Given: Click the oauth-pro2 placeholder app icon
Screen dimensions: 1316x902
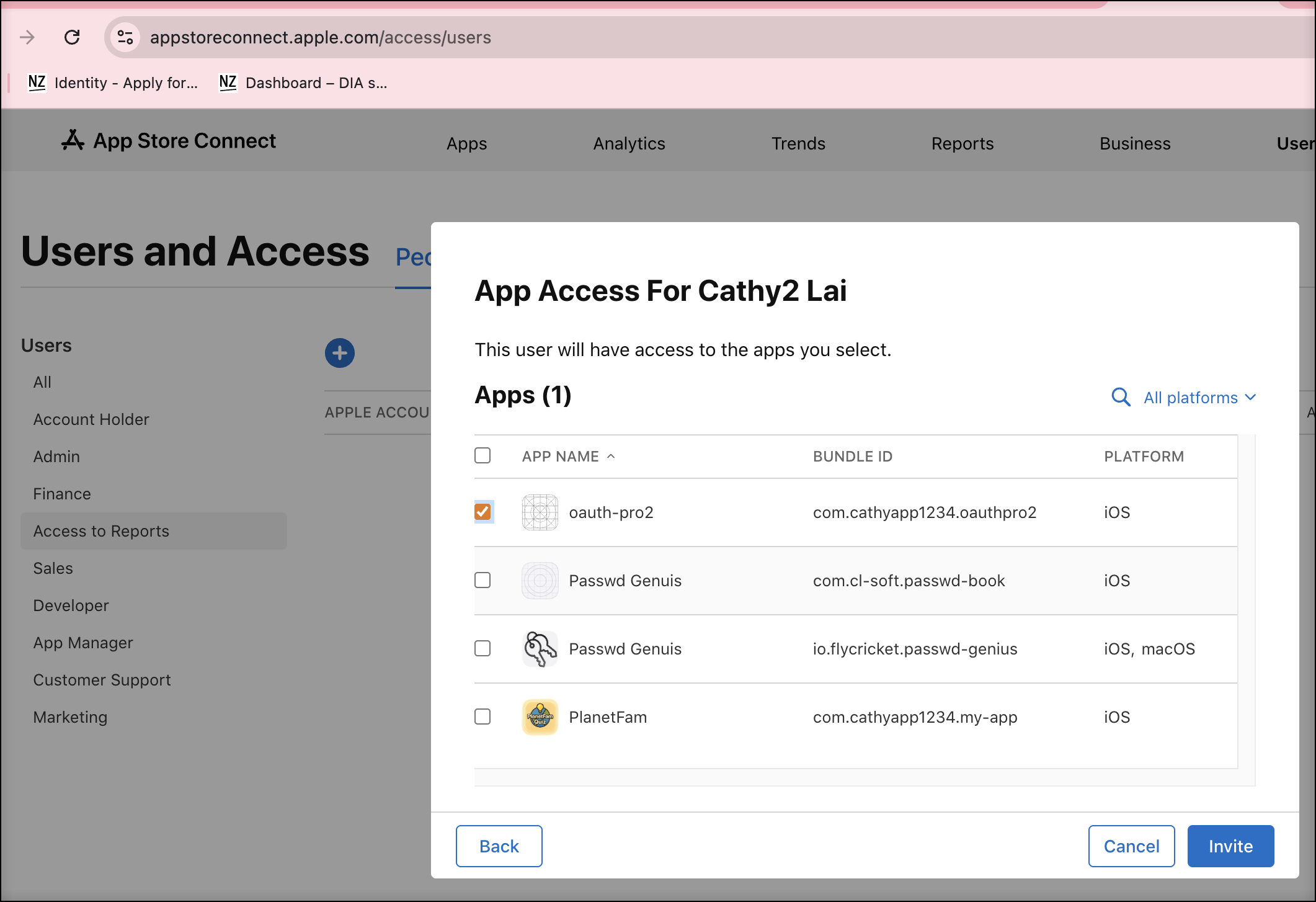Looking at the screenshot, I should point(540,512).
